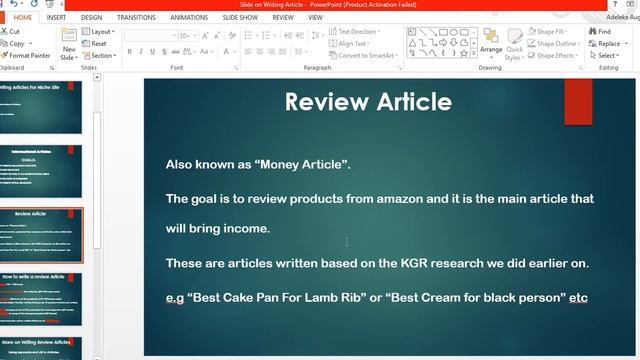Open PowerPoint Help question mark
Image resolution: width=640 pixels, height=360 pixels.
click(615, 4)
